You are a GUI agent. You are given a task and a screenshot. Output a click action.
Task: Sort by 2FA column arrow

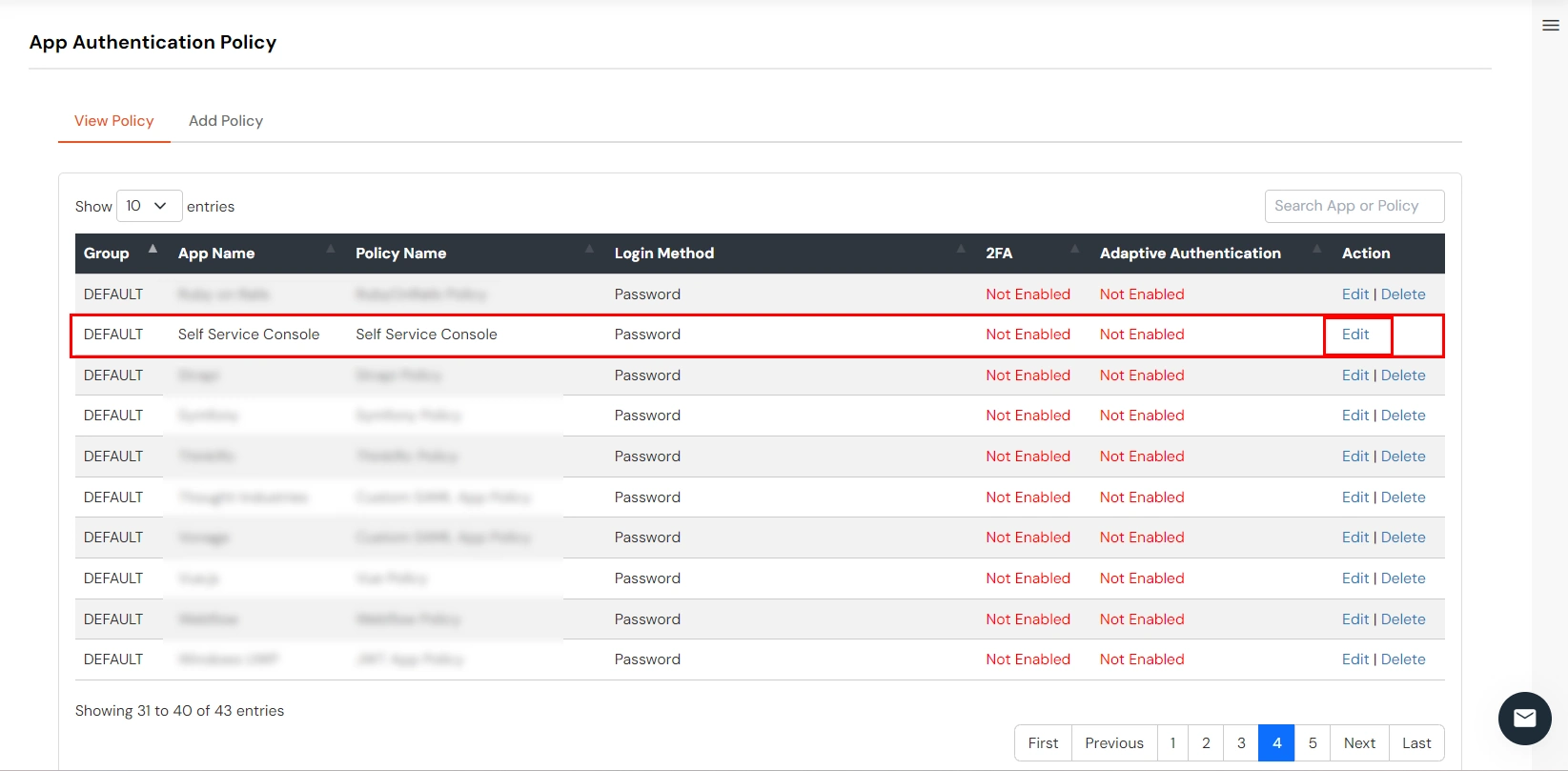click(1074, 249)
